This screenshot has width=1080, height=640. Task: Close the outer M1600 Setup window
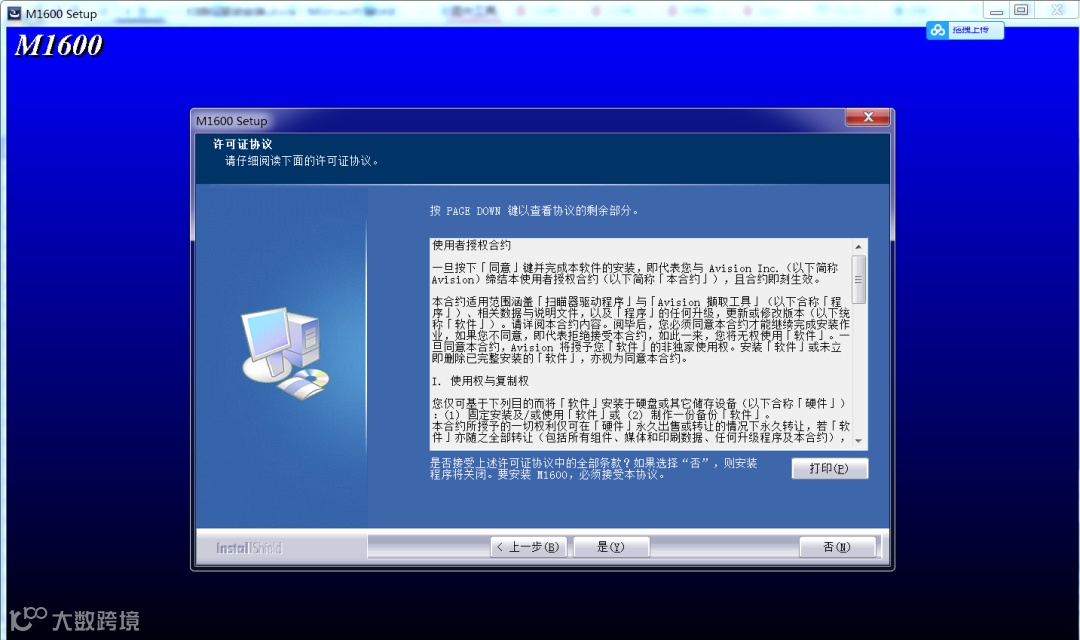tap(1057, 10)
